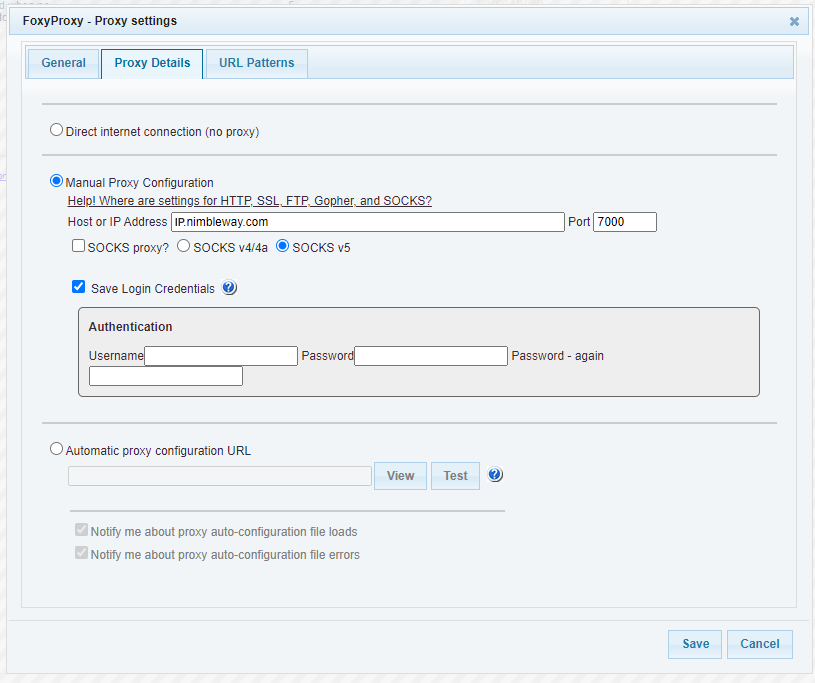
Task: Switch to the General tab
Action: coord(63,63)
